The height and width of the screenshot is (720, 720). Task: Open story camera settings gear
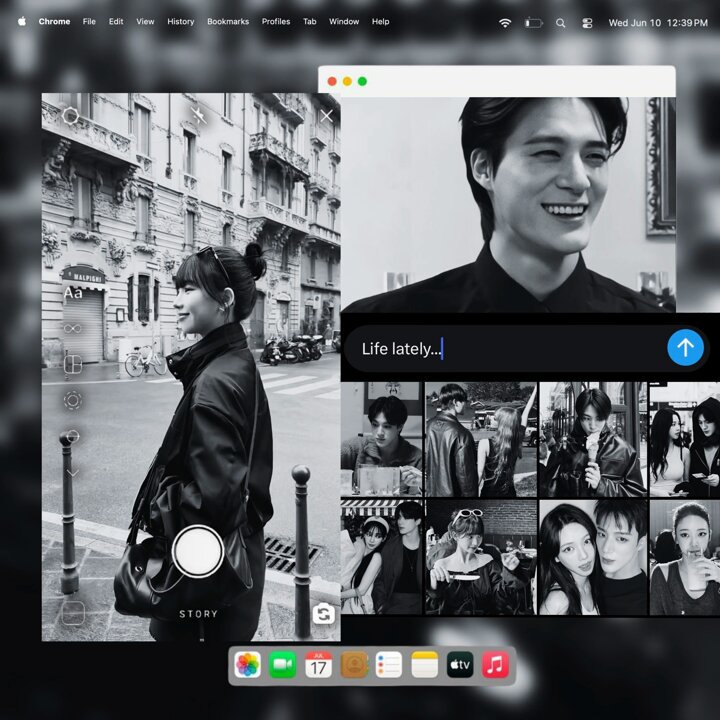click(70, 116)
